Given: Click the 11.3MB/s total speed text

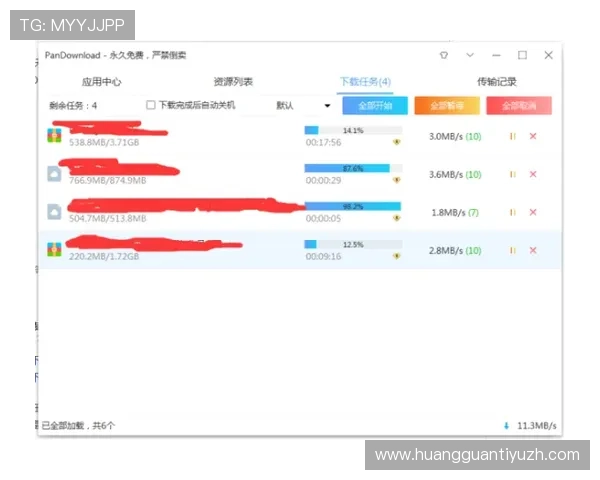Looking at the screenshot, I should coord(536,426).
